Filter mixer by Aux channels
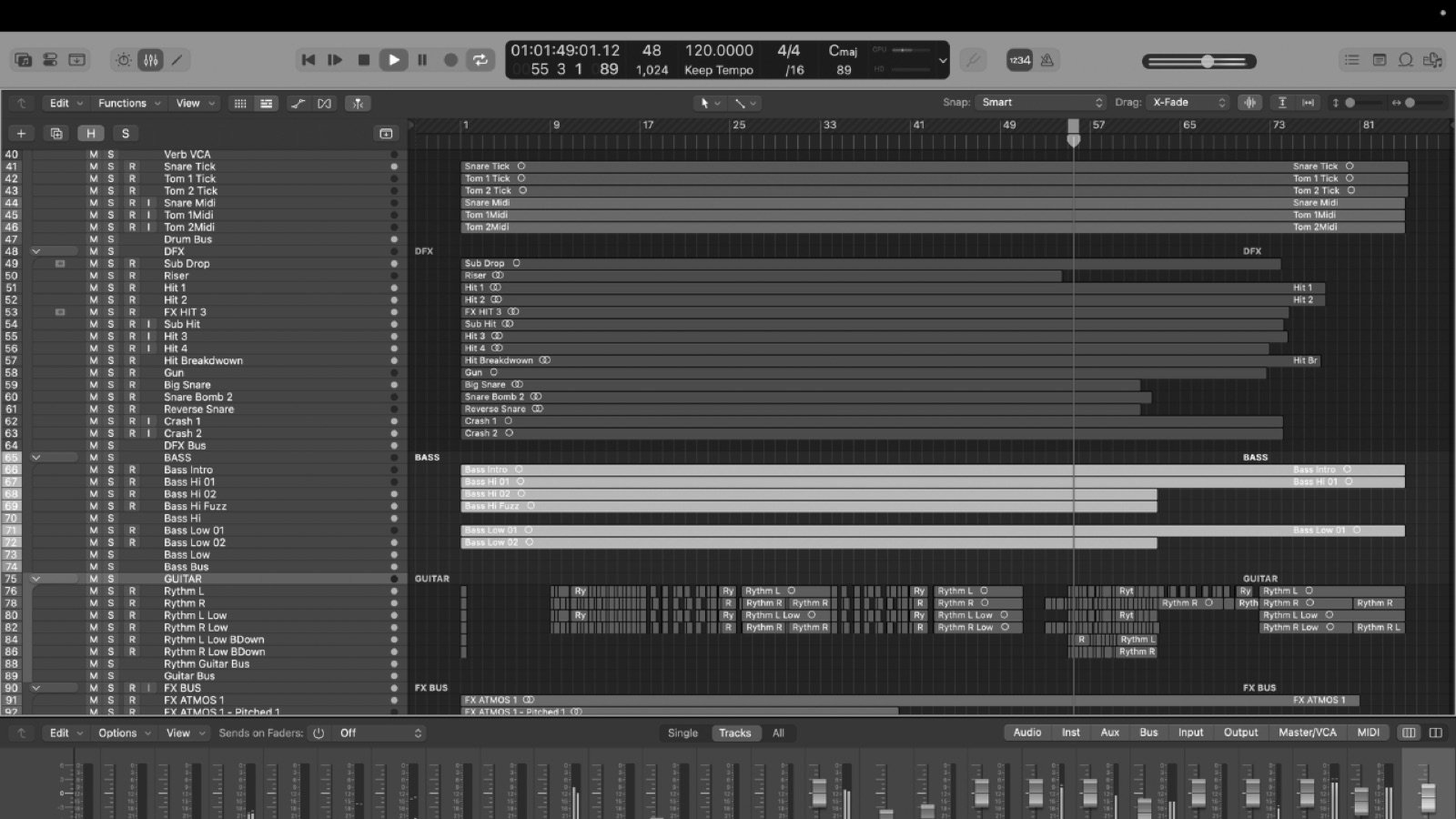The width and height of the screenshot is (1456, 819). (x=1110, y=733)
